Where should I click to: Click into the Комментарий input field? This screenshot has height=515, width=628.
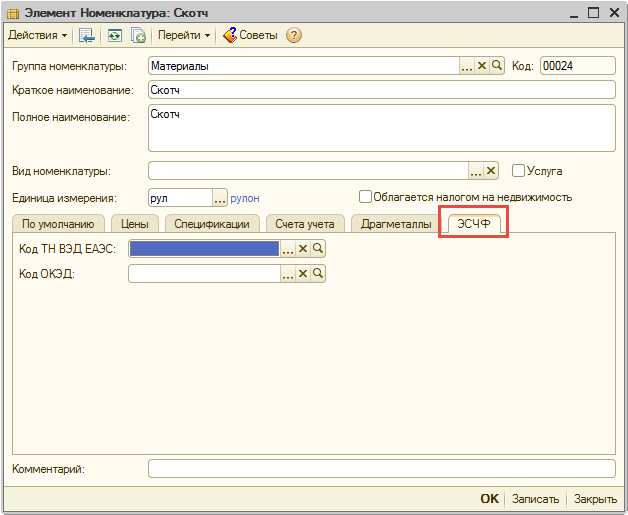tap(380, 468)
